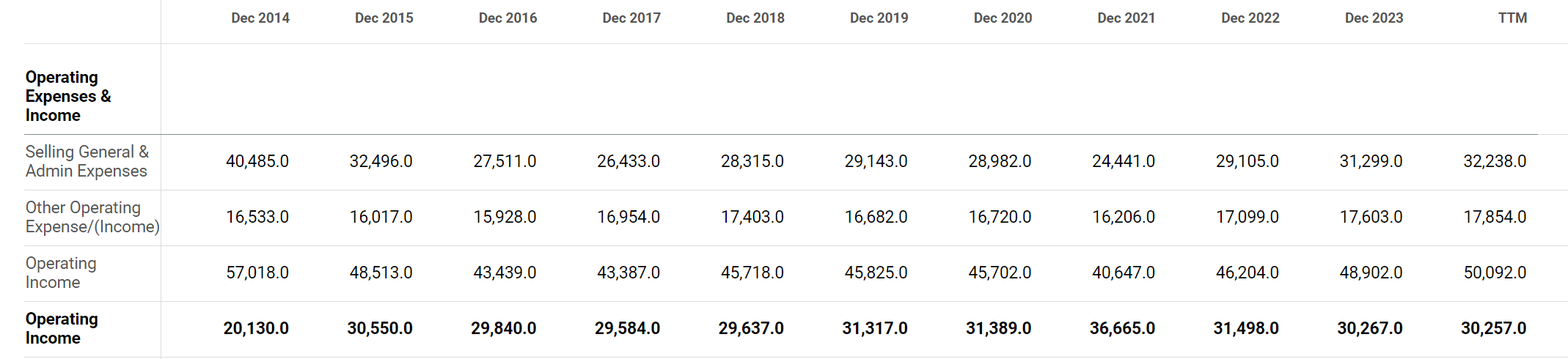Click the 17,854.0 TTM value
This screenshot has width=1568, height=359.
pos(1494,217)
